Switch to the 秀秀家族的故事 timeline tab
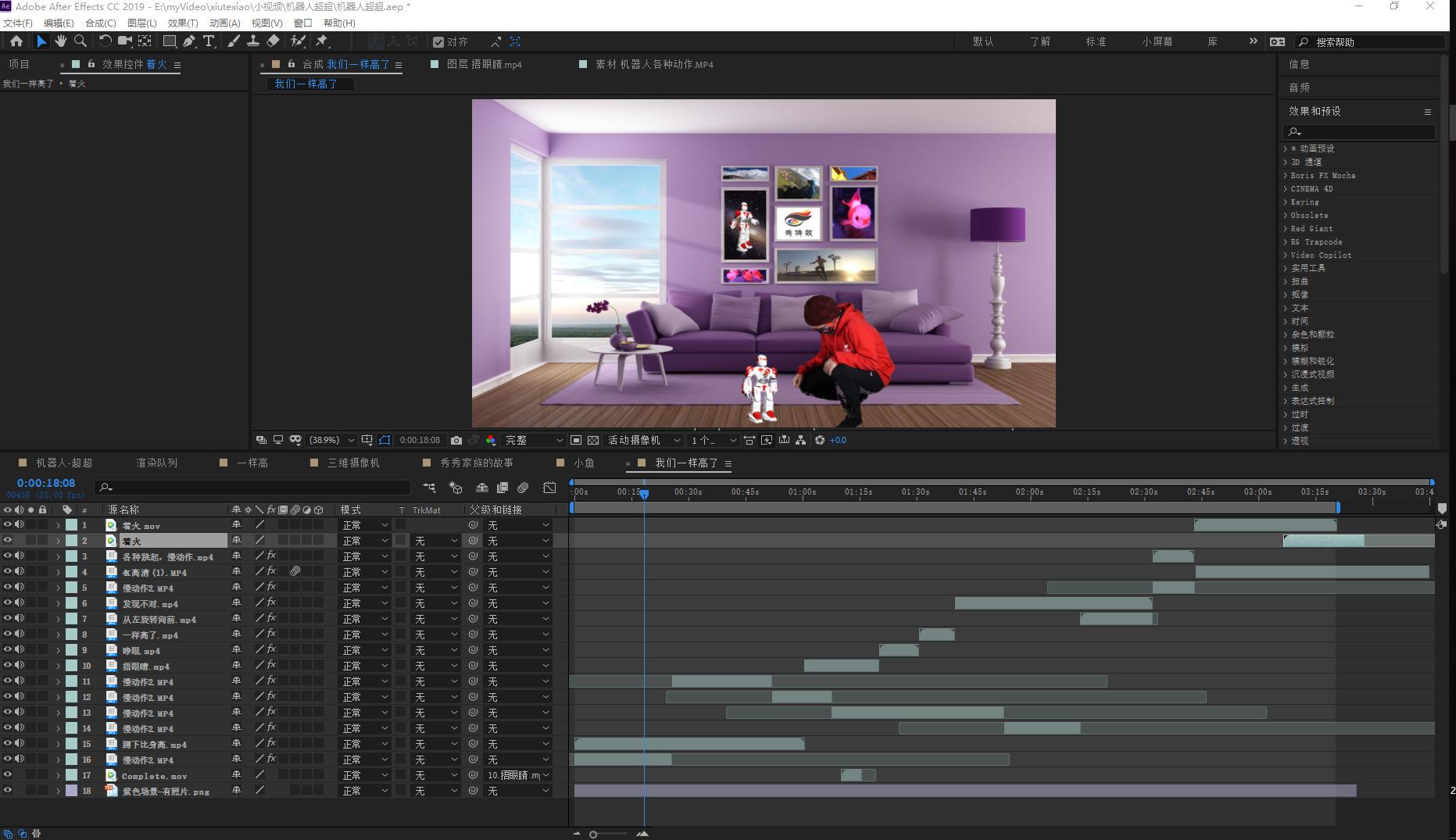Screen dimensions: 1456x840 pos(476,463)
